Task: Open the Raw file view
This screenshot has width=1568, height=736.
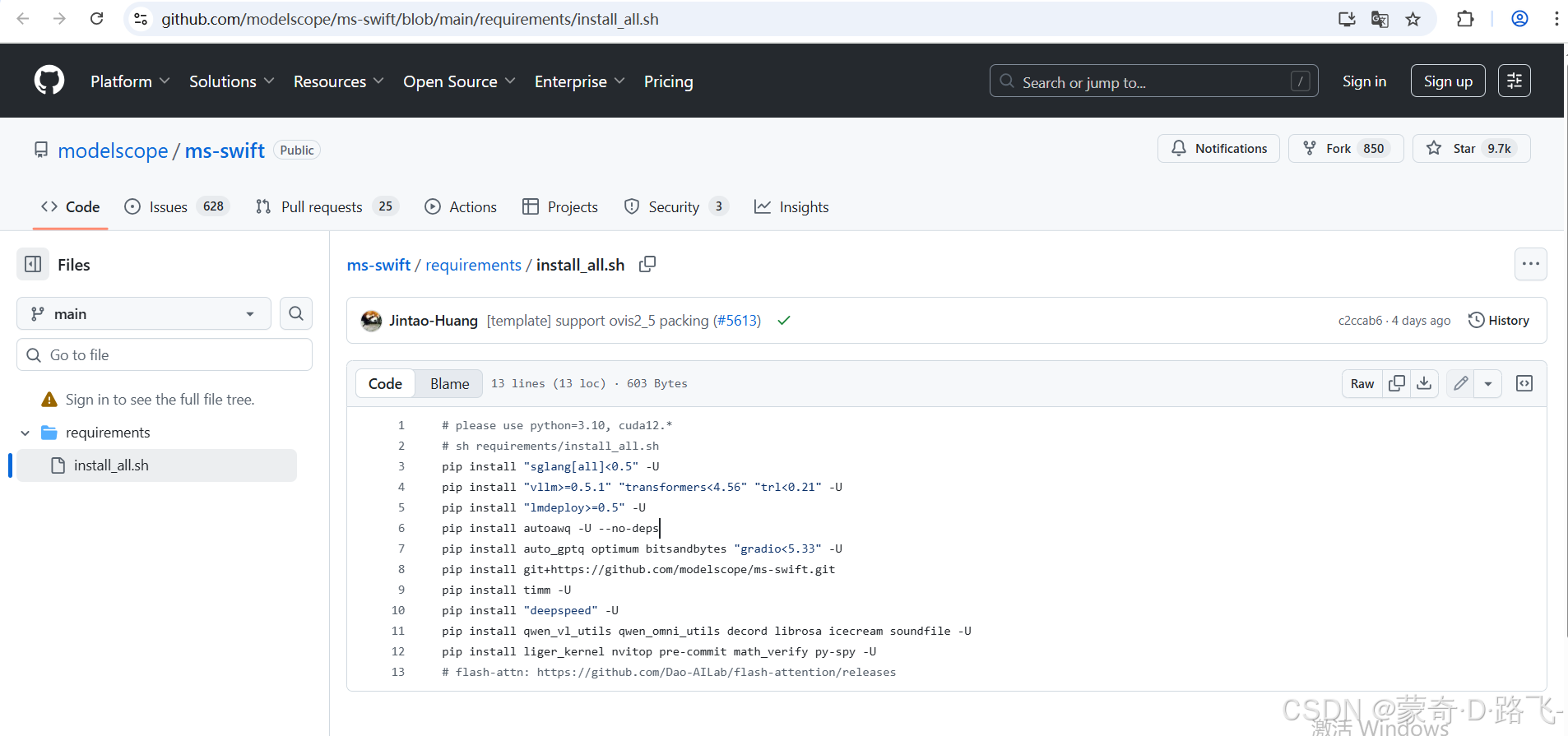Action: pyautogui.click(x=1362, y=383)
